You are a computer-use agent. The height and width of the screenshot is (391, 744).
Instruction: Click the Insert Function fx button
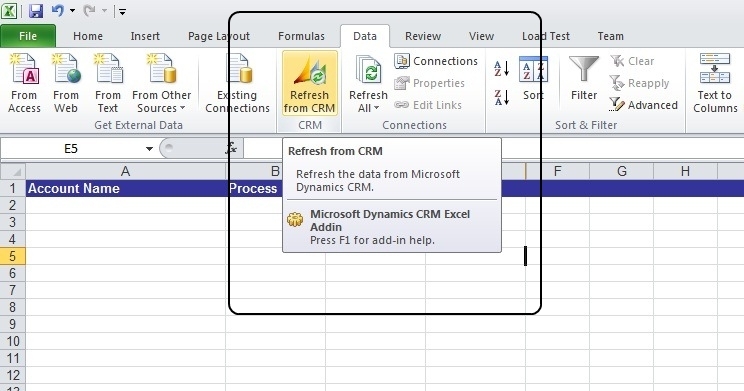click(231, 149)
